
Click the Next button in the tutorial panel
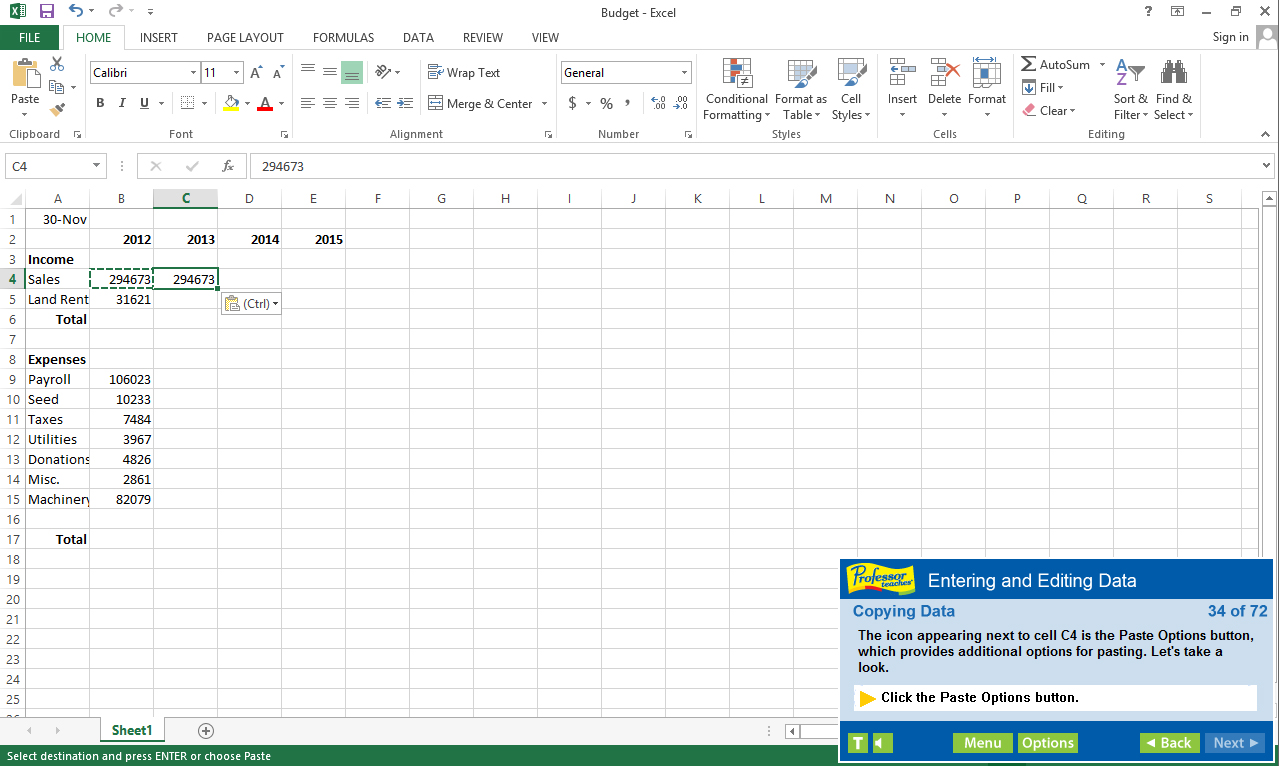(1234, 743)
